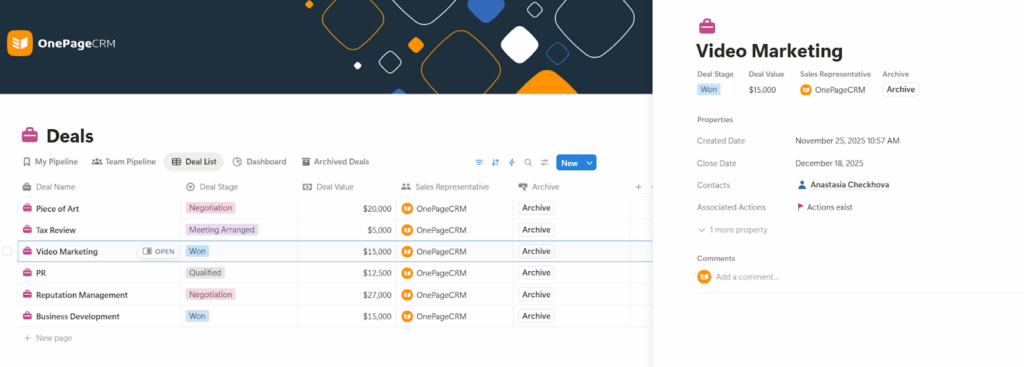Image resolution: width=1024 pixels, height=367 pixels.
Task: Click the Archive button in the Video Marketing detail panel
Action: click(x=901, y=89)
